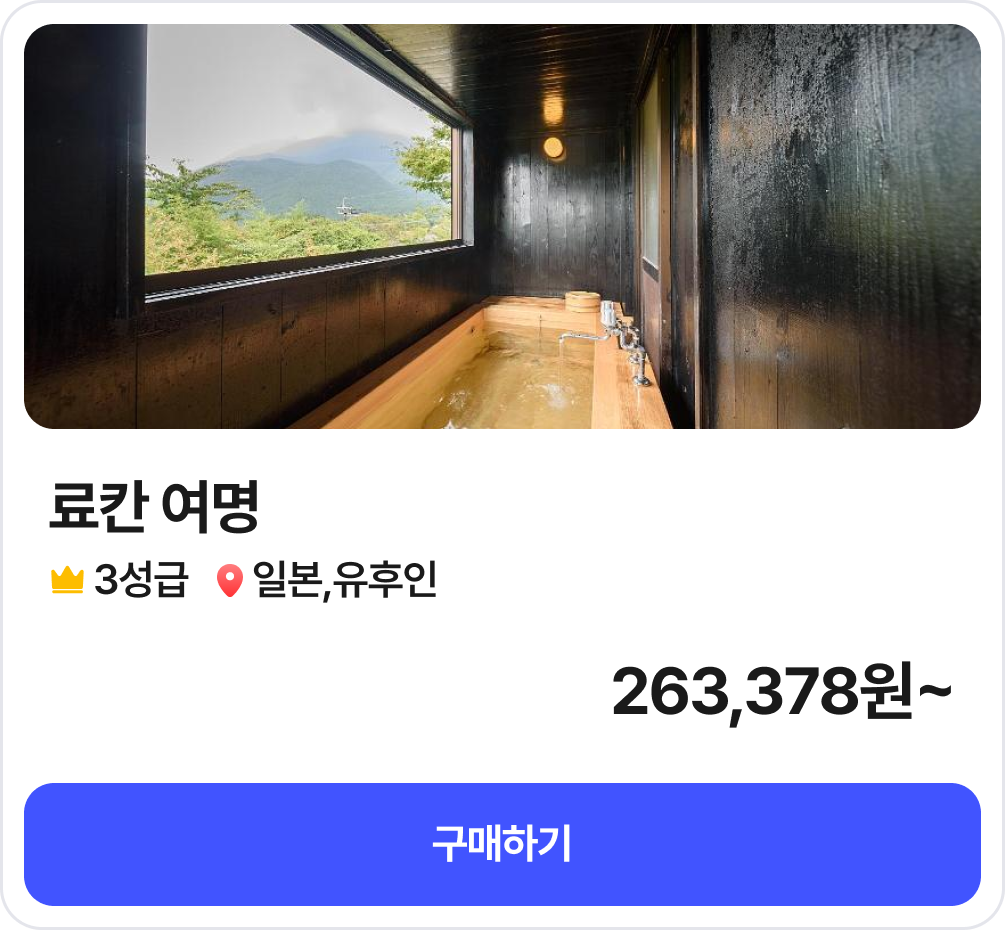Screen dimensions: 1005x930
Task: Select the 3성급 star rating label
Action: coord(141,579)
